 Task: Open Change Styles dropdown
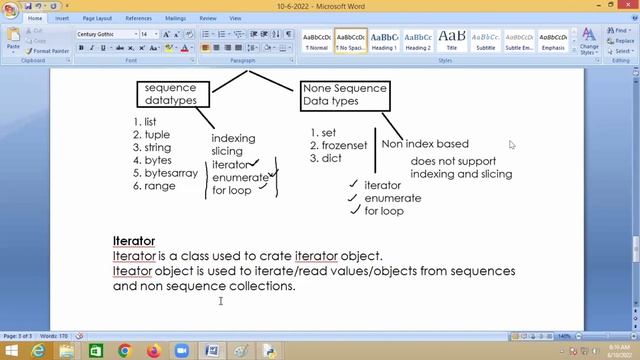tap(589, 41)
